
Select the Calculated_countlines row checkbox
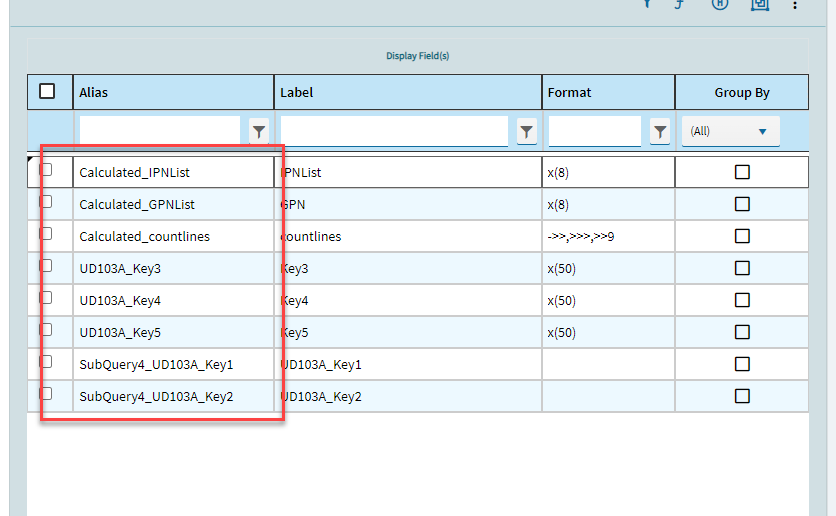click(46, 233)
